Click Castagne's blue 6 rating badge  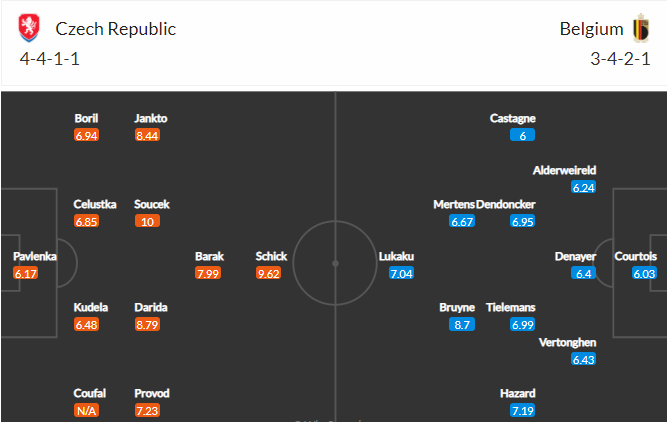(x=523, y=135)
